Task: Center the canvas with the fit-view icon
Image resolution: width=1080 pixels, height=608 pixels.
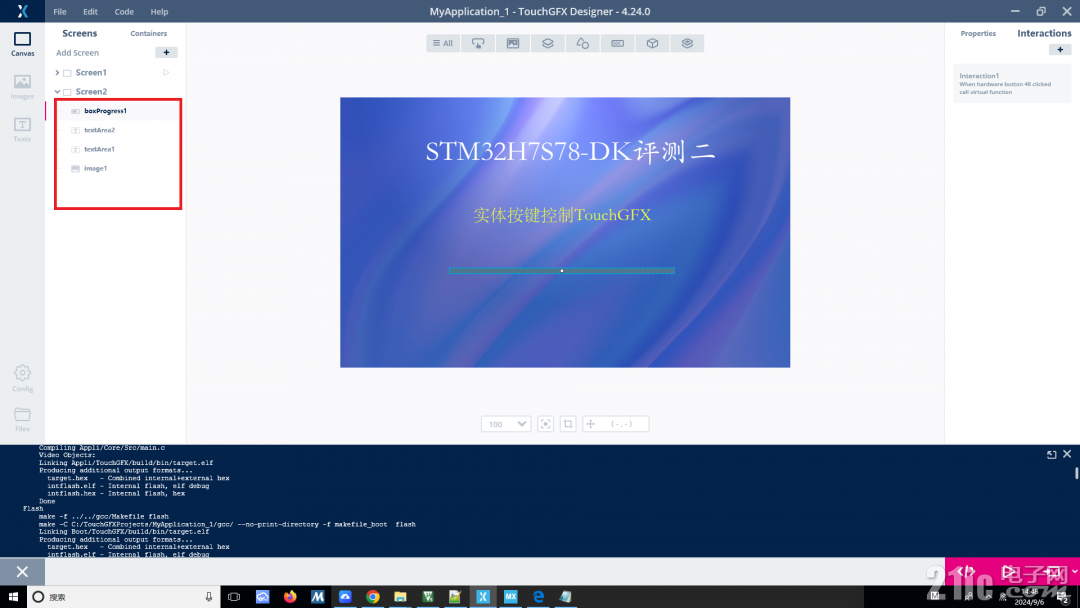Action: pyautogui.click(x=546, y=424)
